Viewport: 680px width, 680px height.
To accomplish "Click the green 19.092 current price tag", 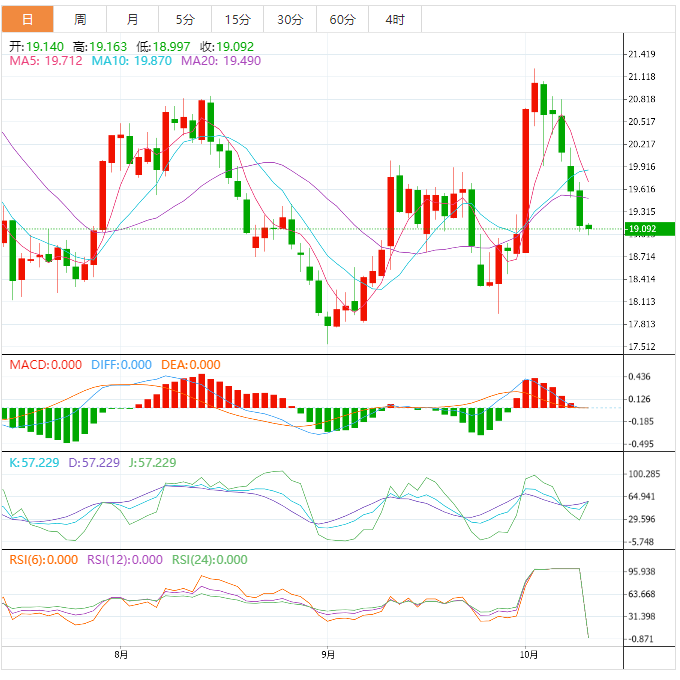I will point(650,229).
